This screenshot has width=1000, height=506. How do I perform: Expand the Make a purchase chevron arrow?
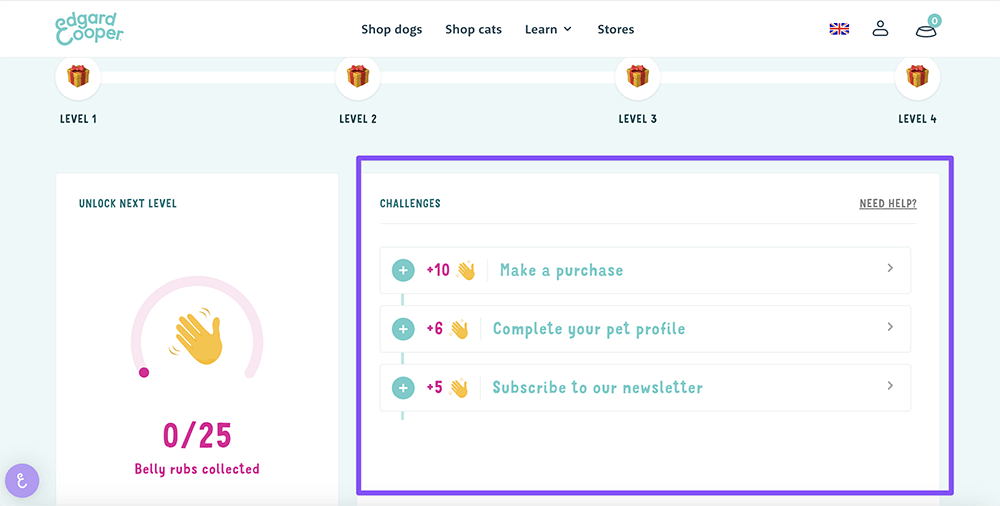click(890, 269)
